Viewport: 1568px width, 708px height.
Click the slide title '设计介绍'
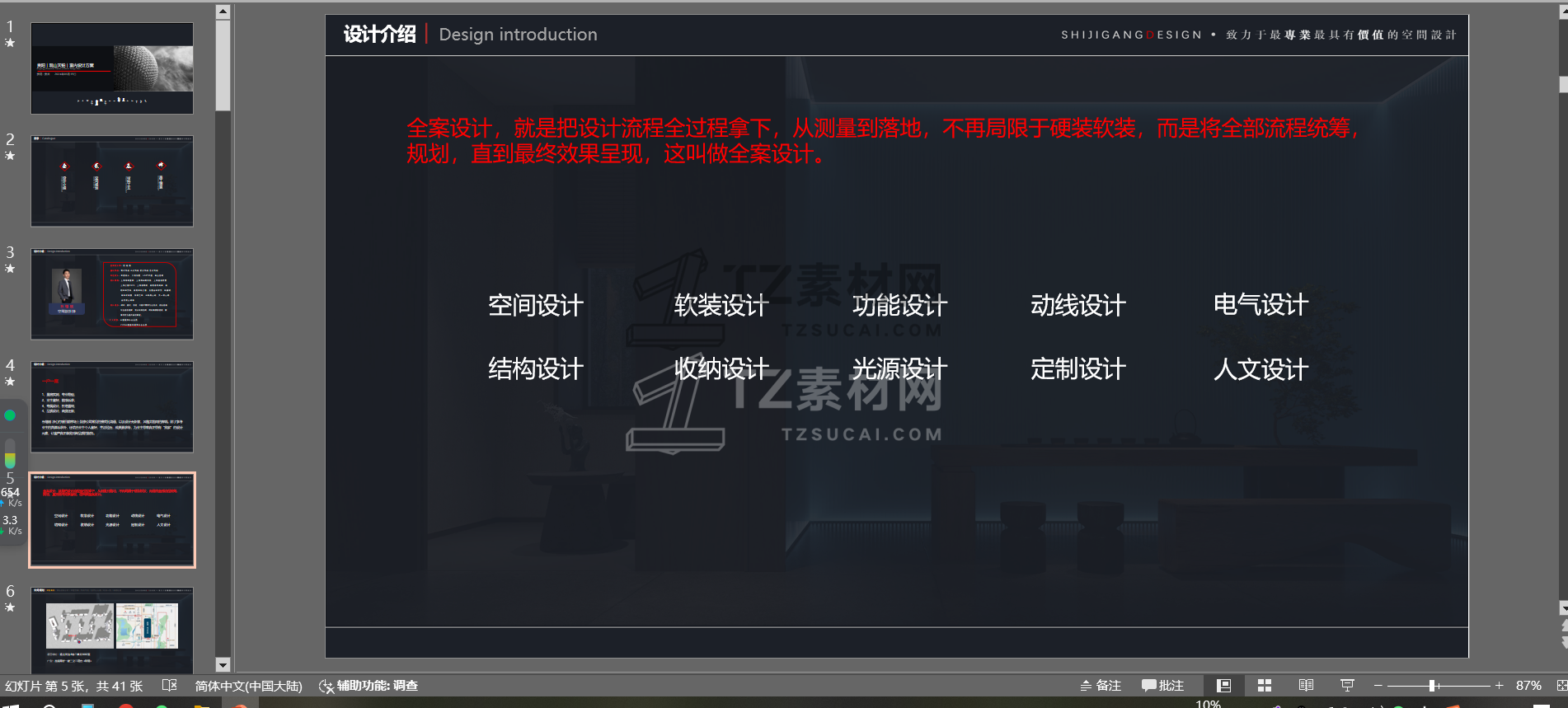379,35
